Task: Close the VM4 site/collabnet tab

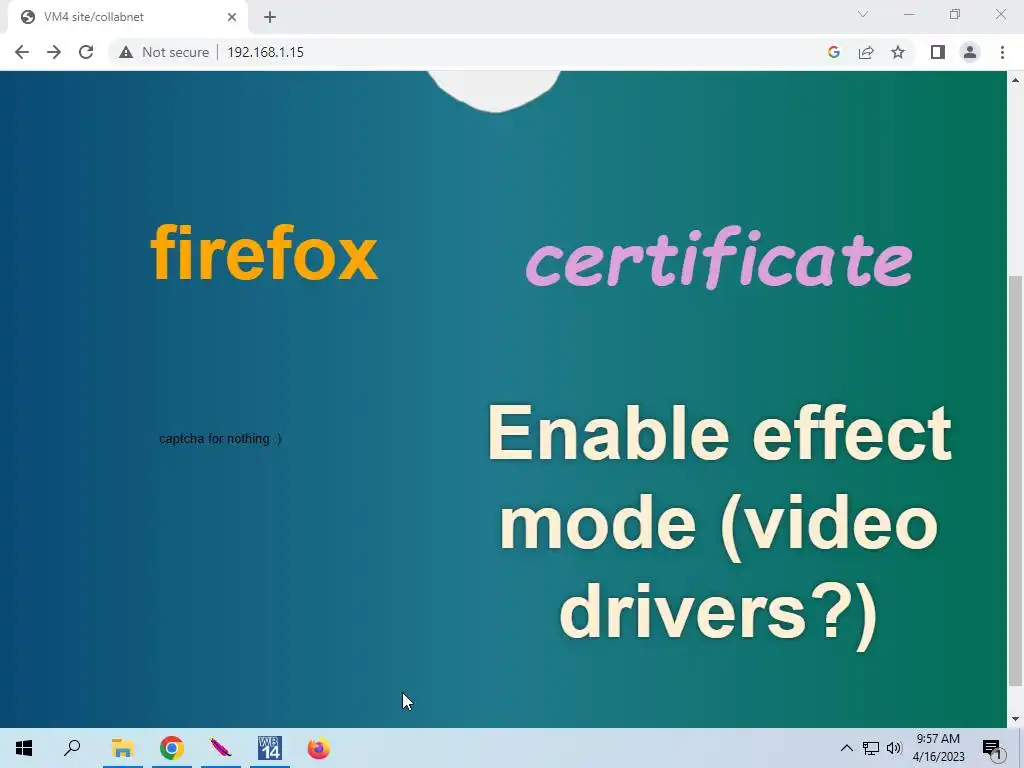Action: click(232, 17)
